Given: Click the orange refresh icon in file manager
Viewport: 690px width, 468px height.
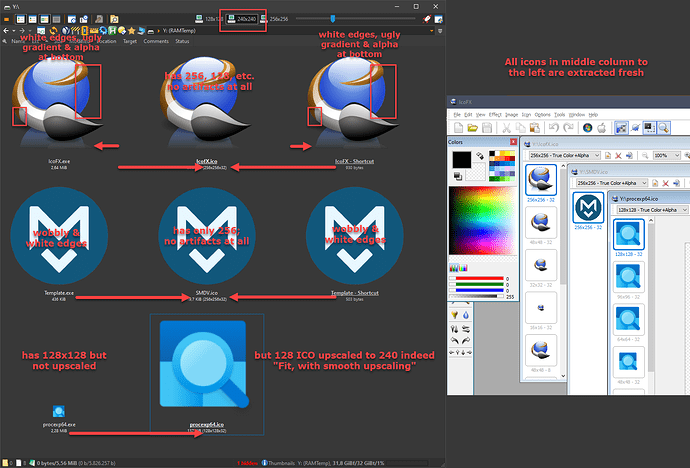Looking at the screenshot, I should pyautogui.click(x=53, y=30).
